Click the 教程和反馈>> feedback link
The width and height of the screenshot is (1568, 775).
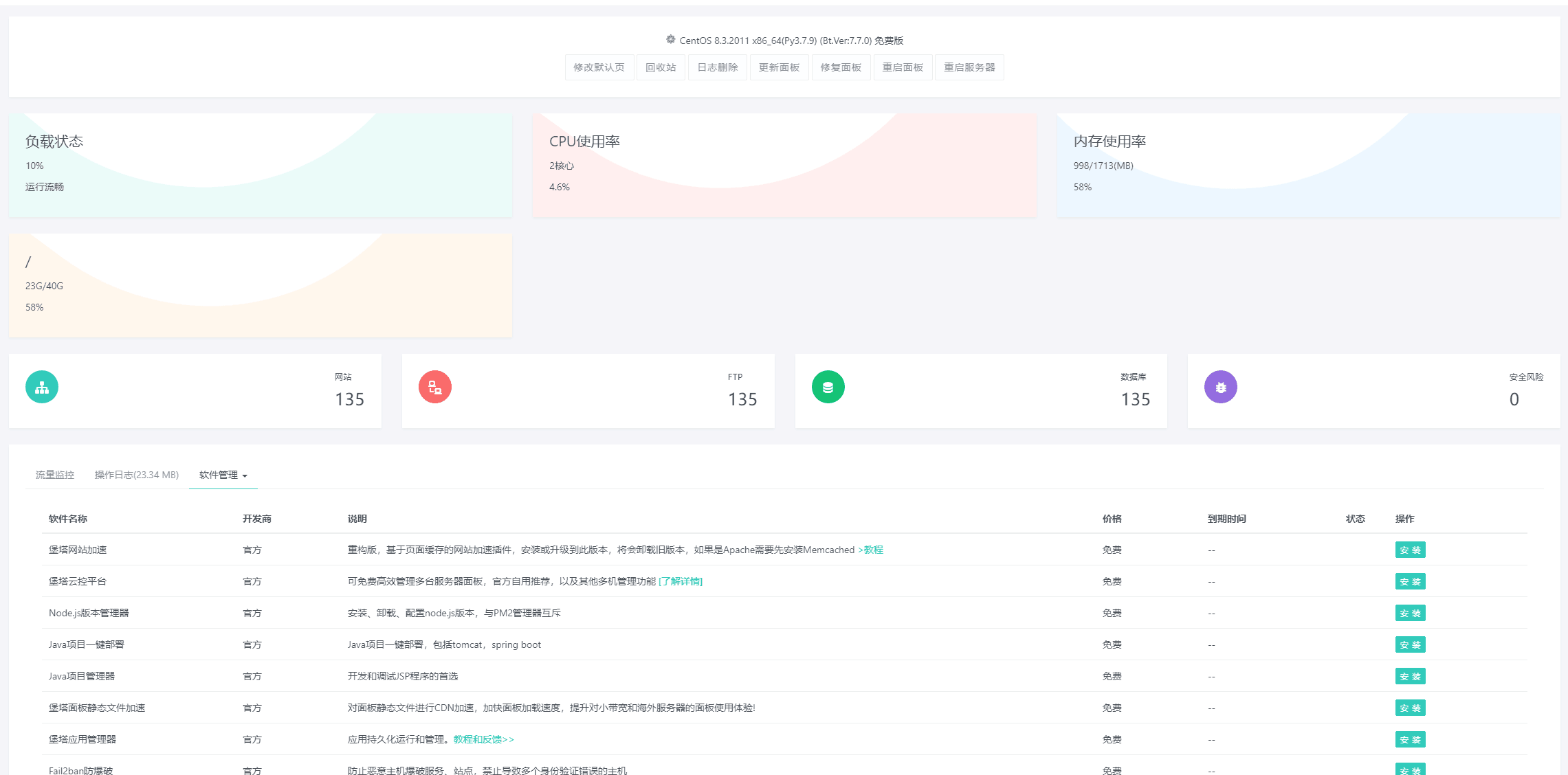pyautogui.click(x=483, y=739)
